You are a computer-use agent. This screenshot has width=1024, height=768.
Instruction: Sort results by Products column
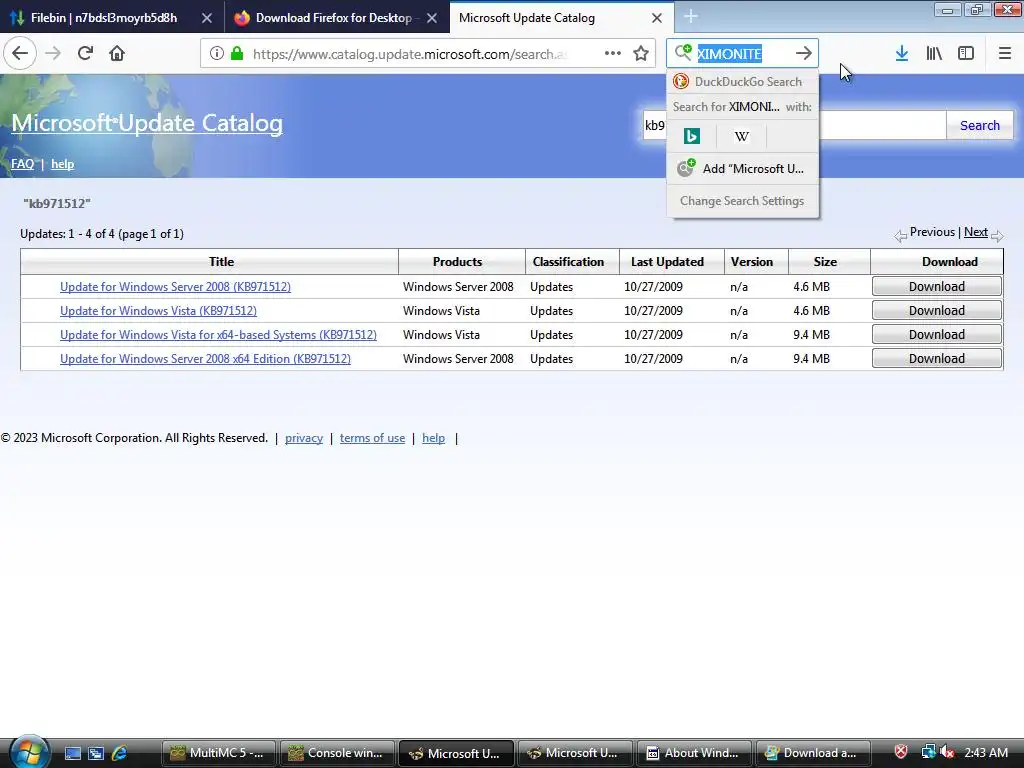[457, 262]
